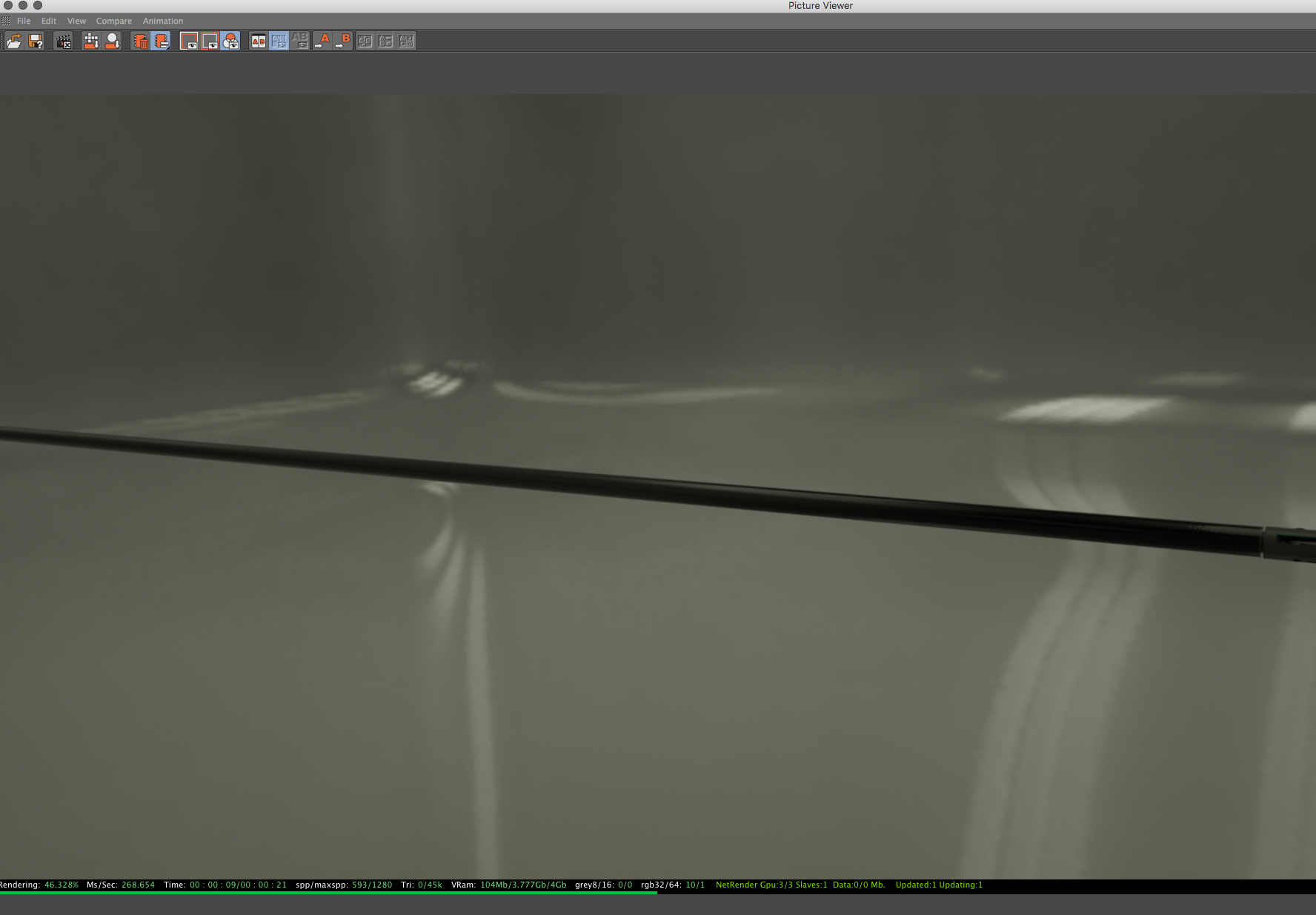Toggle the highlighted pages-list toolbar icon
This screenshot has height=915, width=1316.
tap(161, 41)
